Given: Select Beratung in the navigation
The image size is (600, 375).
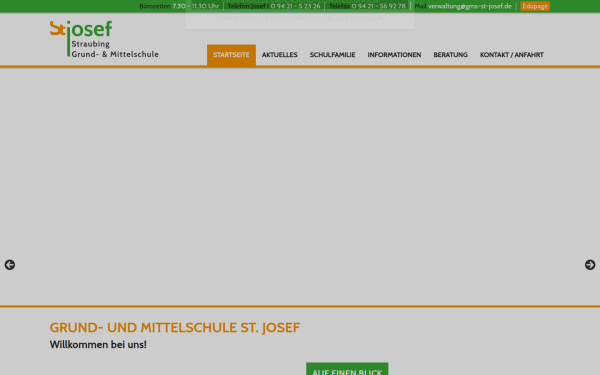Looking at the screenshot, I should coord(450,55).
